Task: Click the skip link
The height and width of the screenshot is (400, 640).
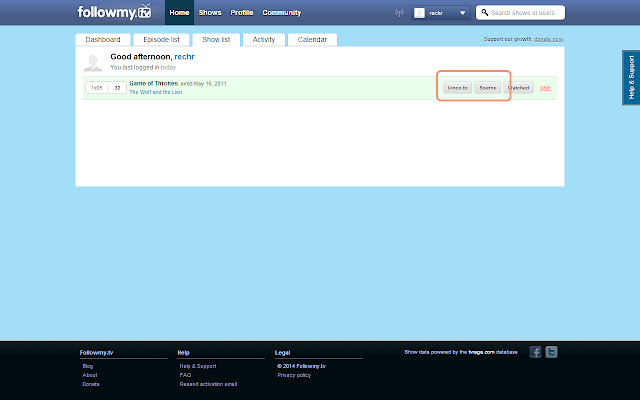Action: pyautogui.click(x=545, y=88)
